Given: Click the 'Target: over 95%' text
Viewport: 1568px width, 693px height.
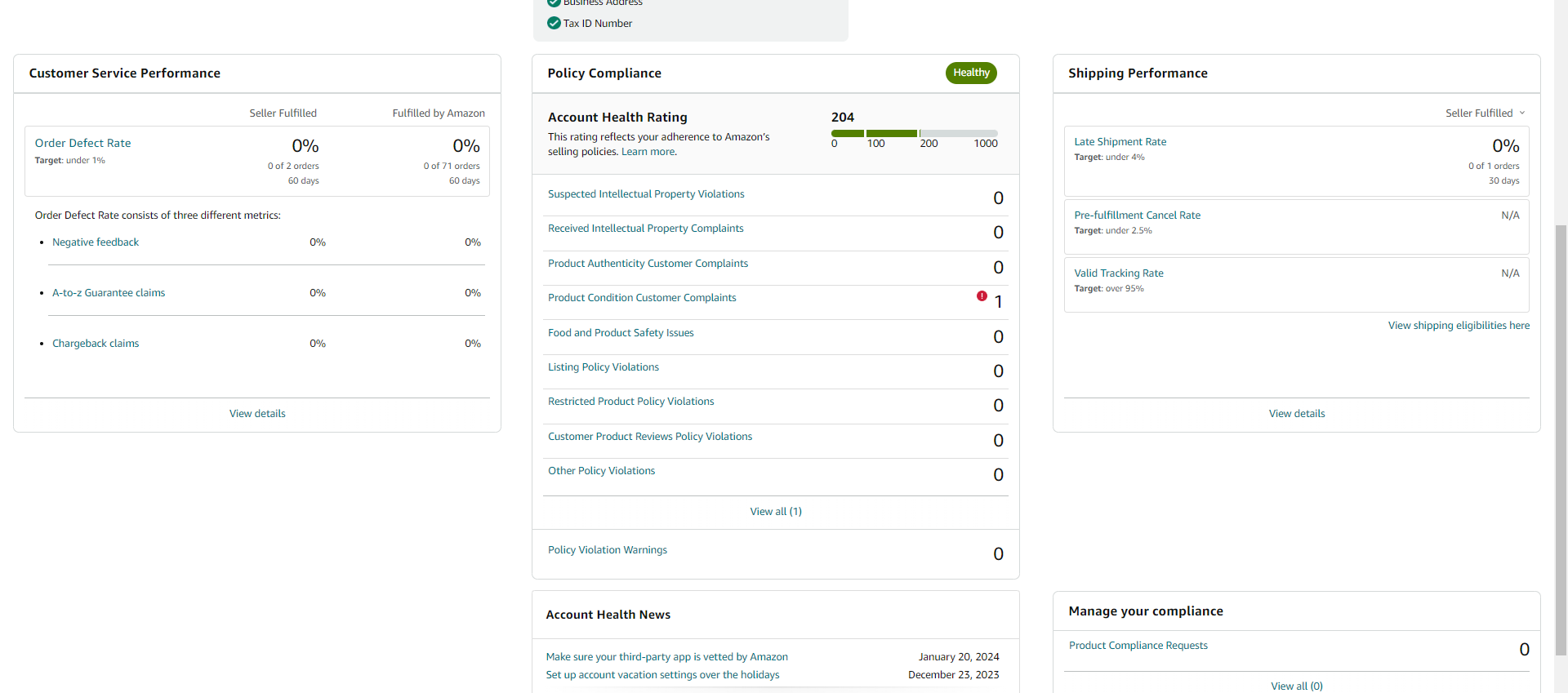Looking at the screenshot, I should tap(1108, 289).
